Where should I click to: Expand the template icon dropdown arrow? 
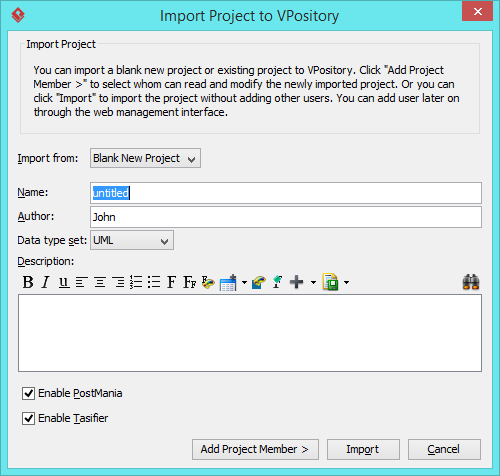pos(347,283)
